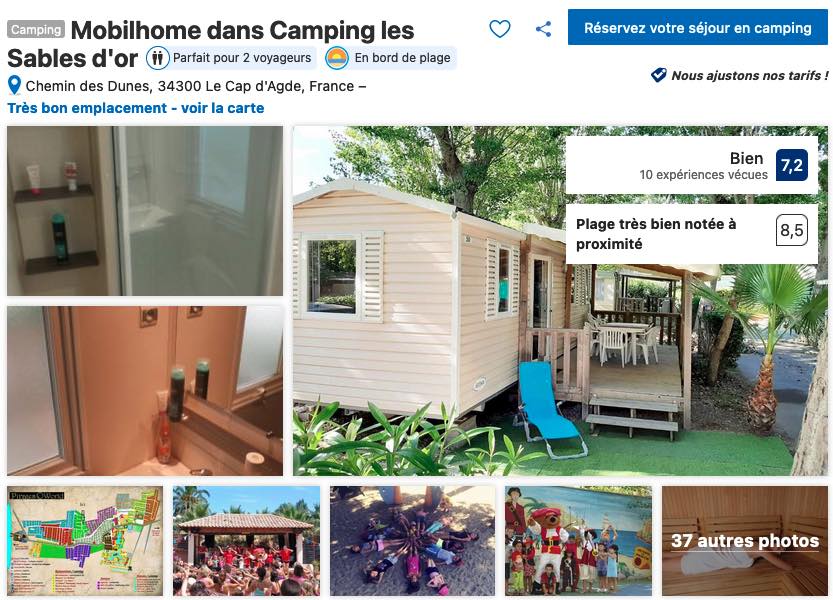Open the shower shelf bathroom photo

coord(145,210)
